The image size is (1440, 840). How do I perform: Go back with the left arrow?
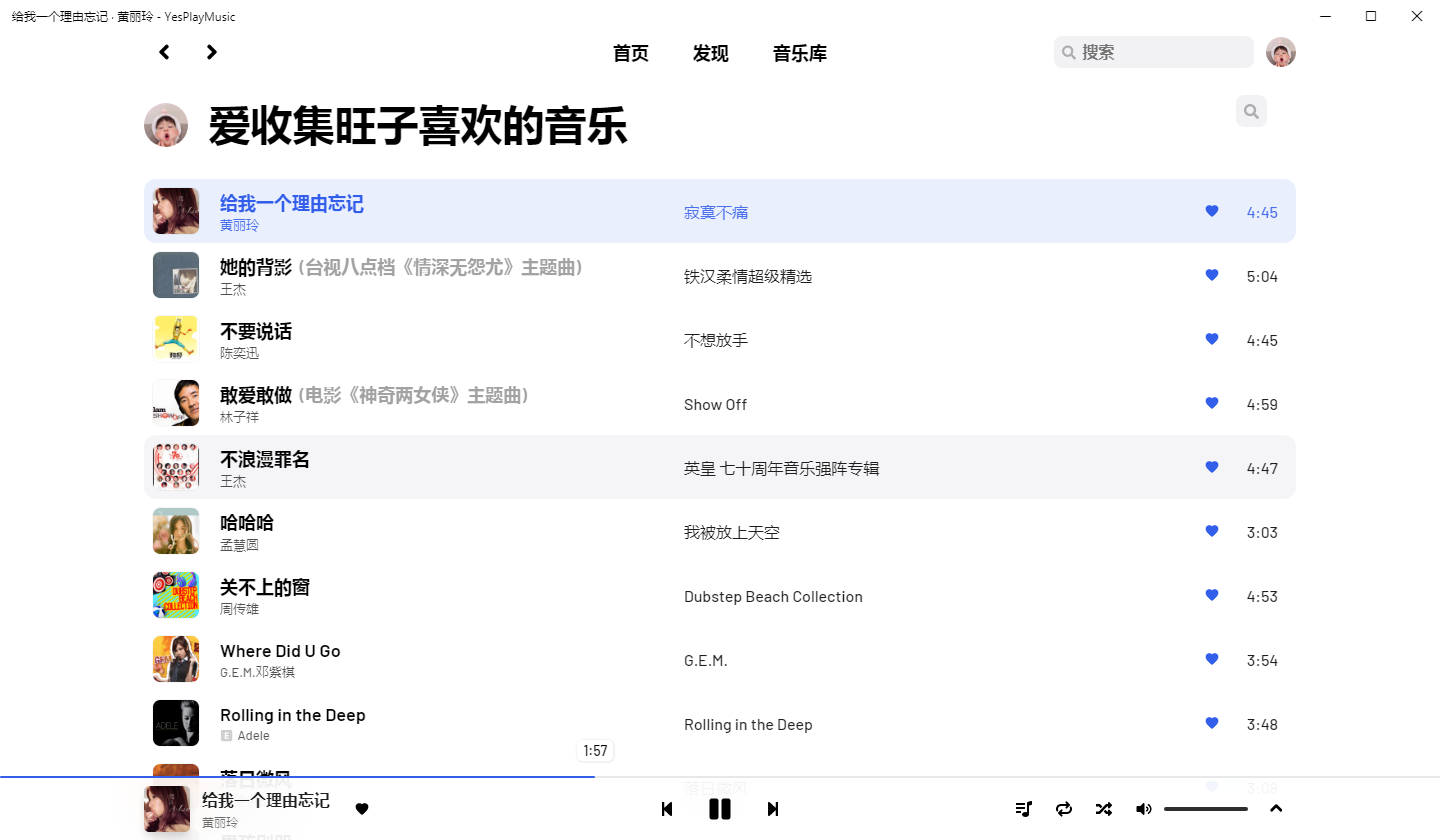point(165,52)
